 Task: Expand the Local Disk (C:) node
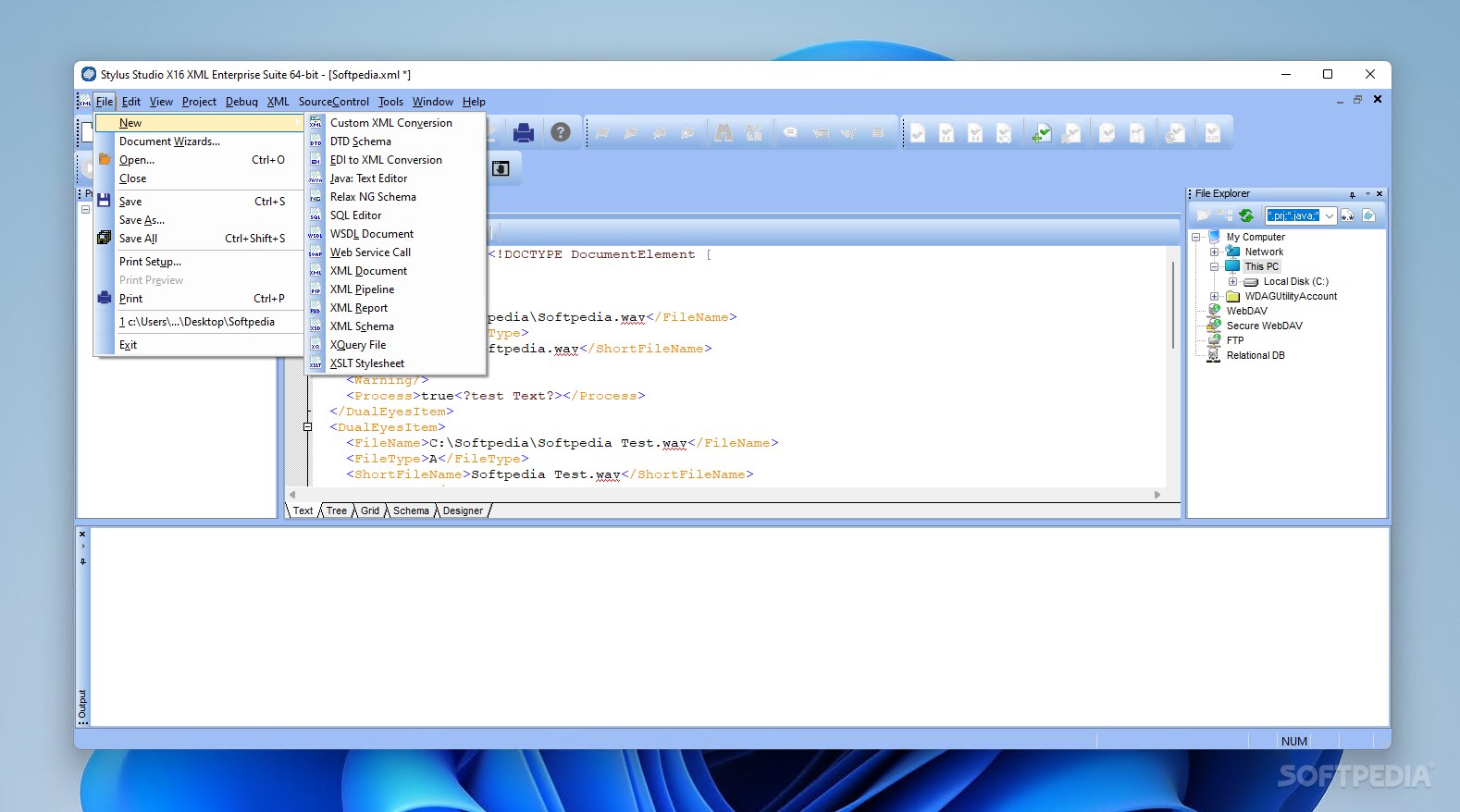1232,281
